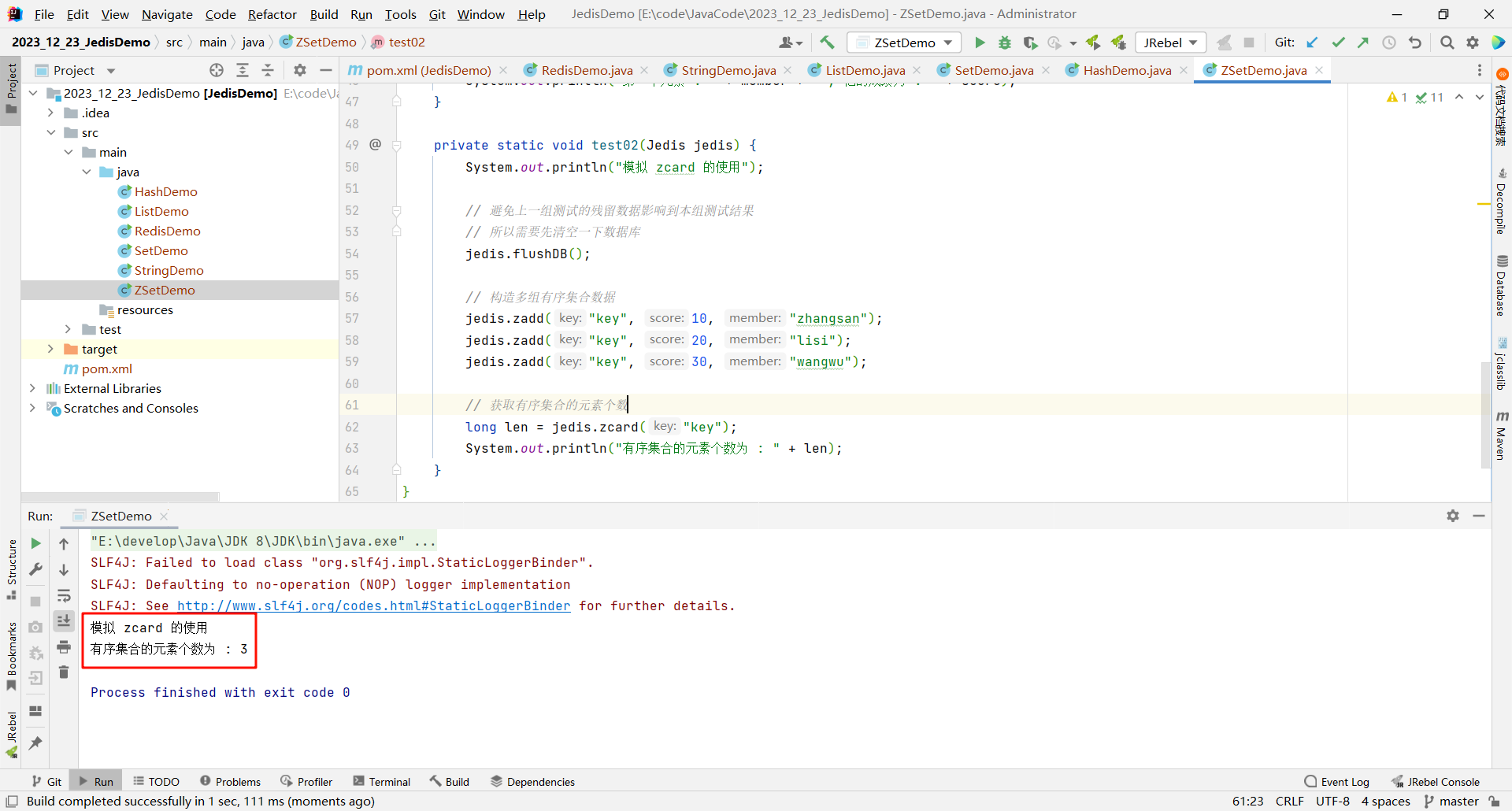The height and width of the screenshot is (811, 1512).
Task: Open the TODO tool window
Action: (156, 781)
